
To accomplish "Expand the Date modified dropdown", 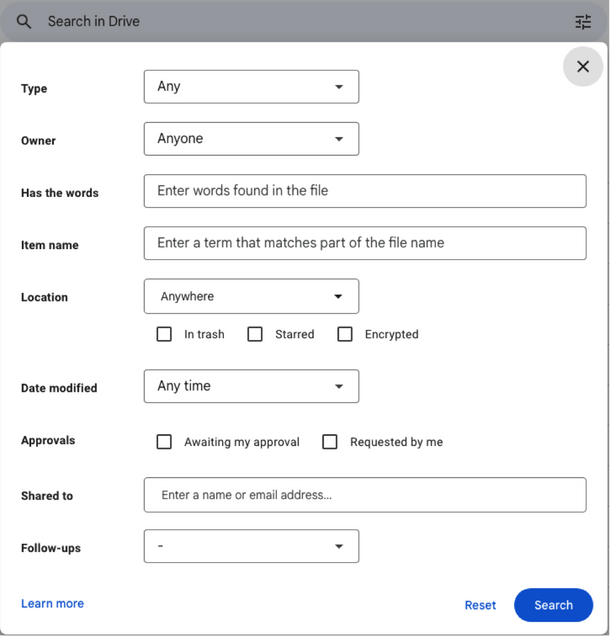I will coord(251,386).
